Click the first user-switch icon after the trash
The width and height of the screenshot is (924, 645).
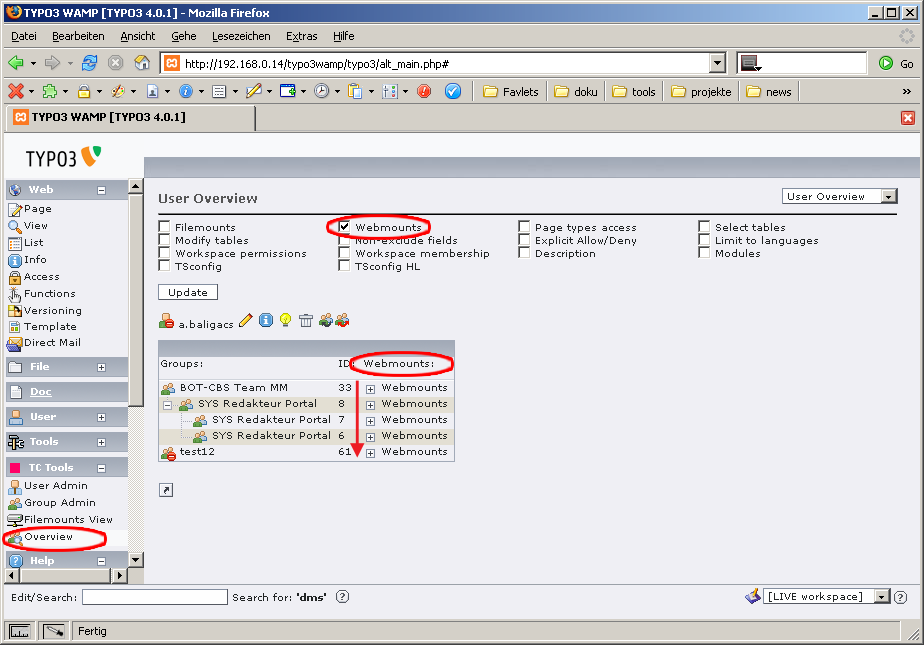(x=325, y=320)
